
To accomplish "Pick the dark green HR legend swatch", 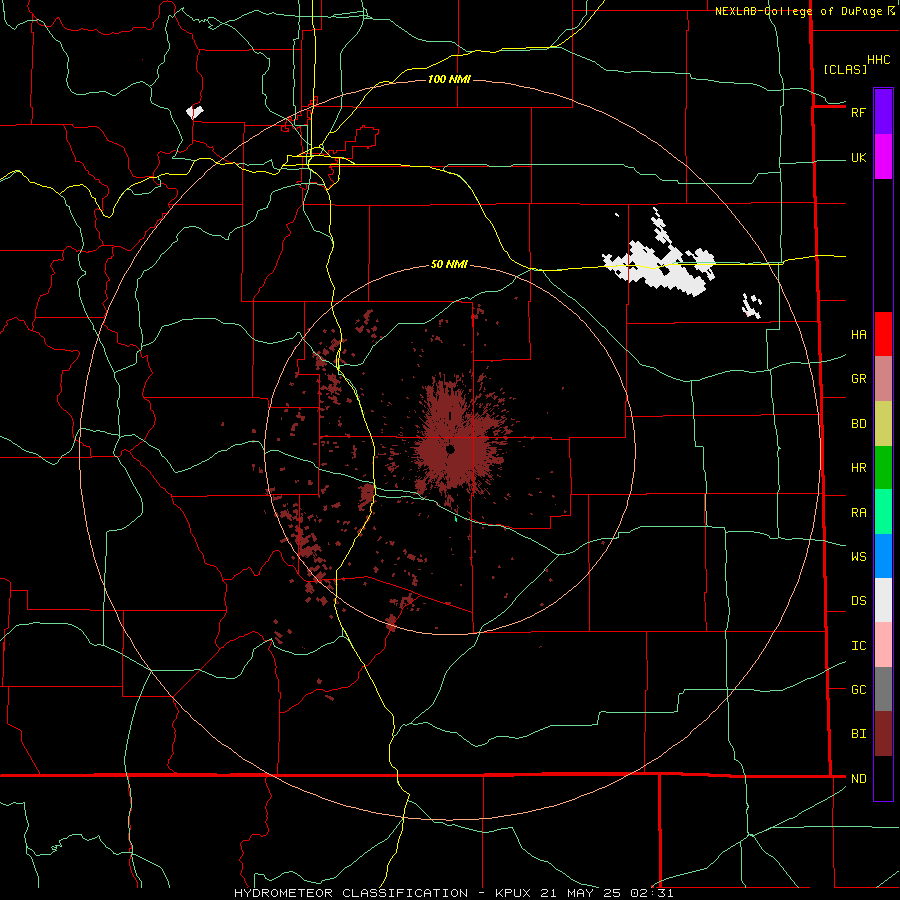I will (x=883, y=468).
